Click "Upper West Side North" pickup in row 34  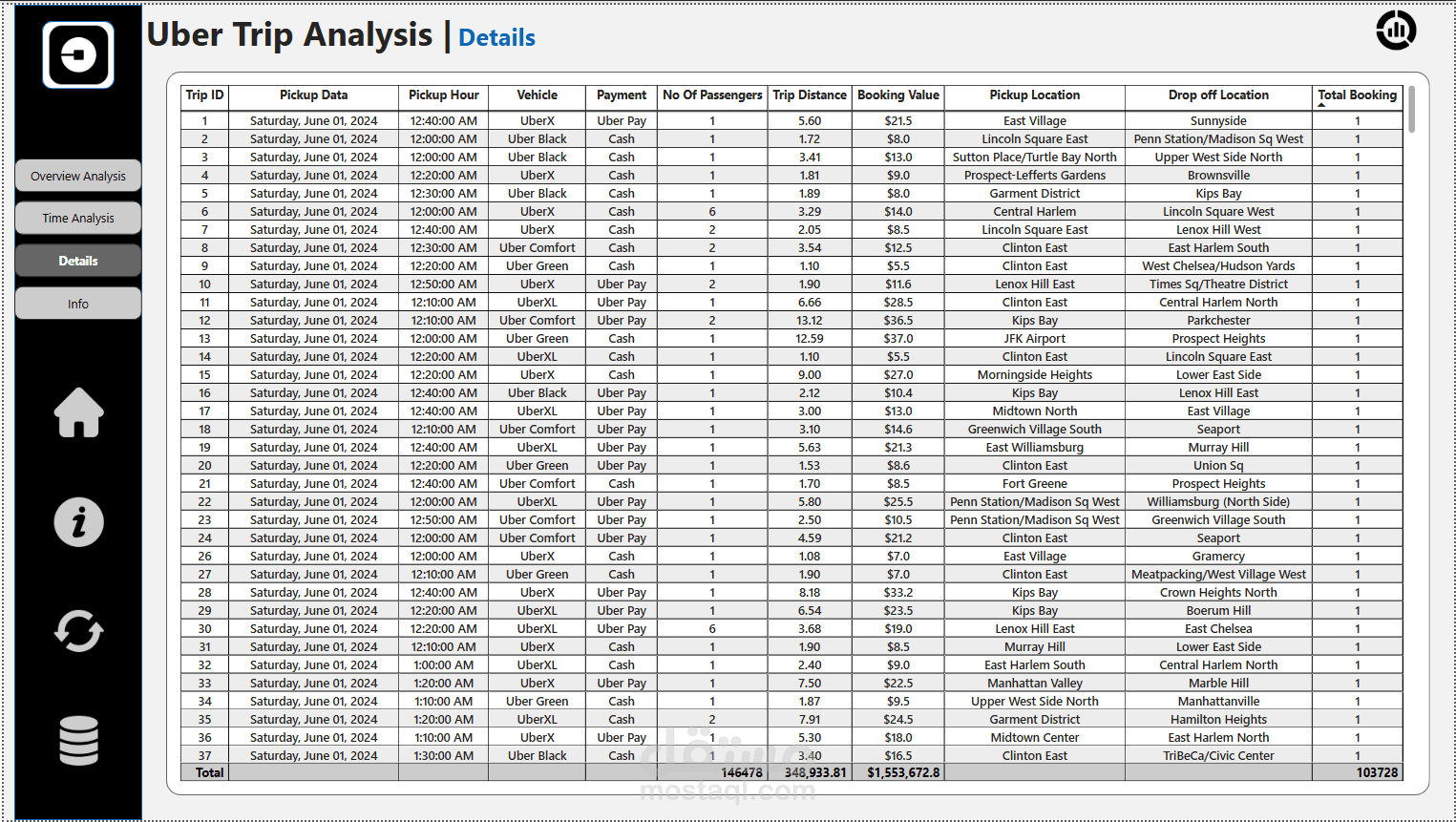1035,702
